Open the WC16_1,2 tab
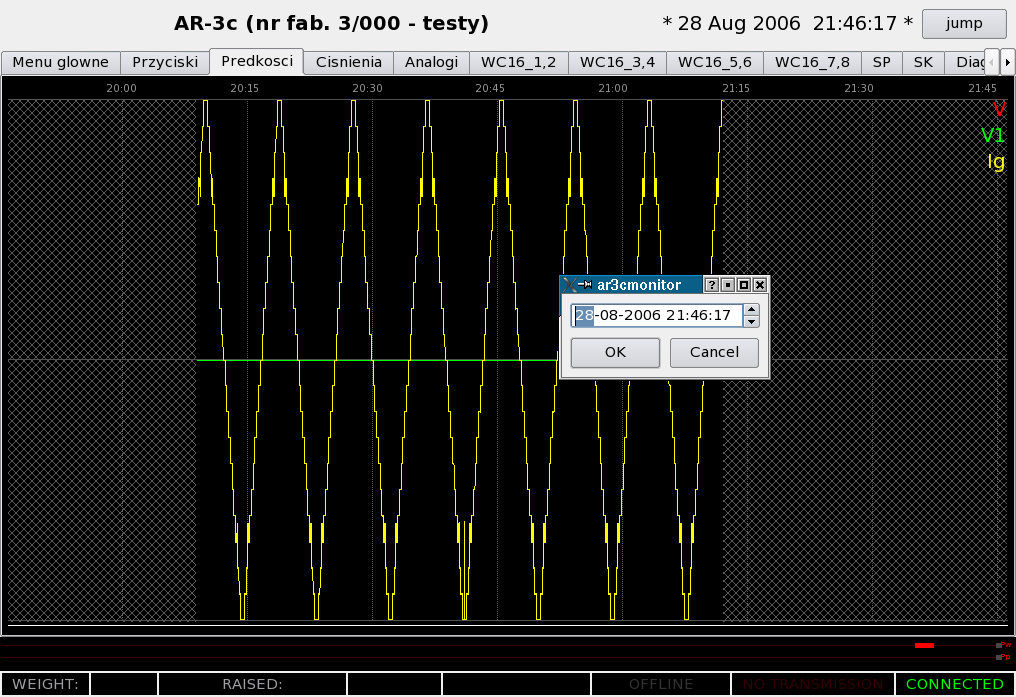1016x697 pixels. (518, 62)
